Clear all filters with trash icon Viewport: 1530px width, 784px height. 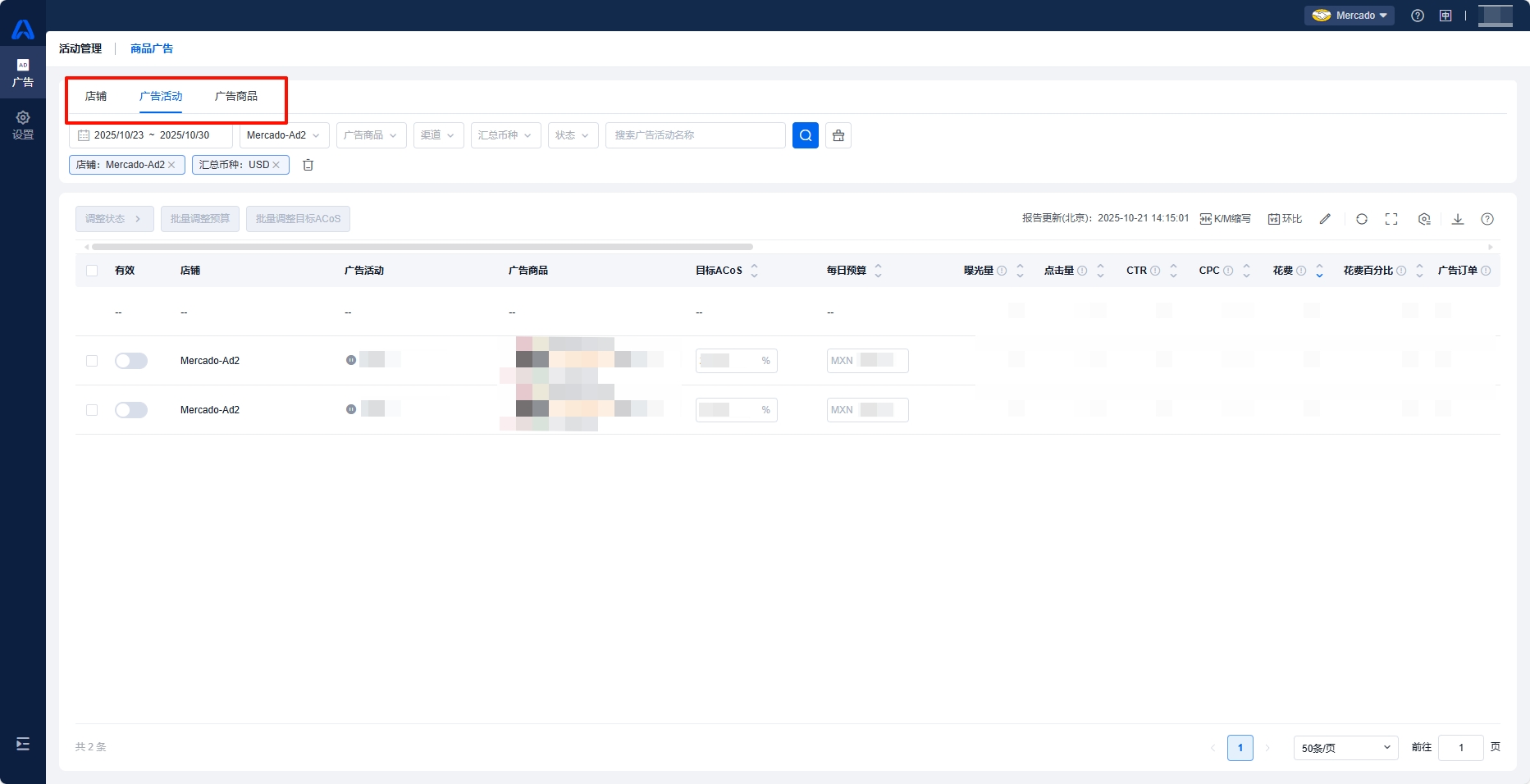pyautogui.click(x=308, y=165)
